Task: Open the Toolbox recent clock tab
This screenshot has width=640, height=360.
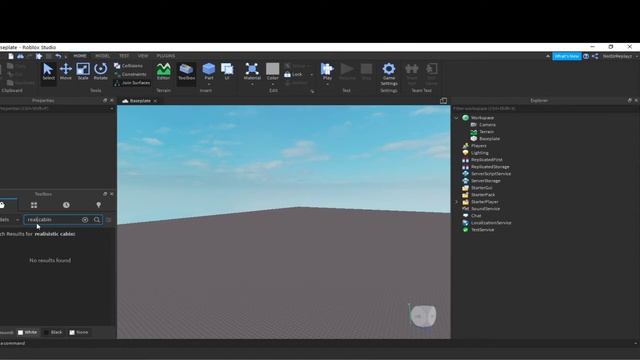Action: pyautogui.click(x=66, y=205)
